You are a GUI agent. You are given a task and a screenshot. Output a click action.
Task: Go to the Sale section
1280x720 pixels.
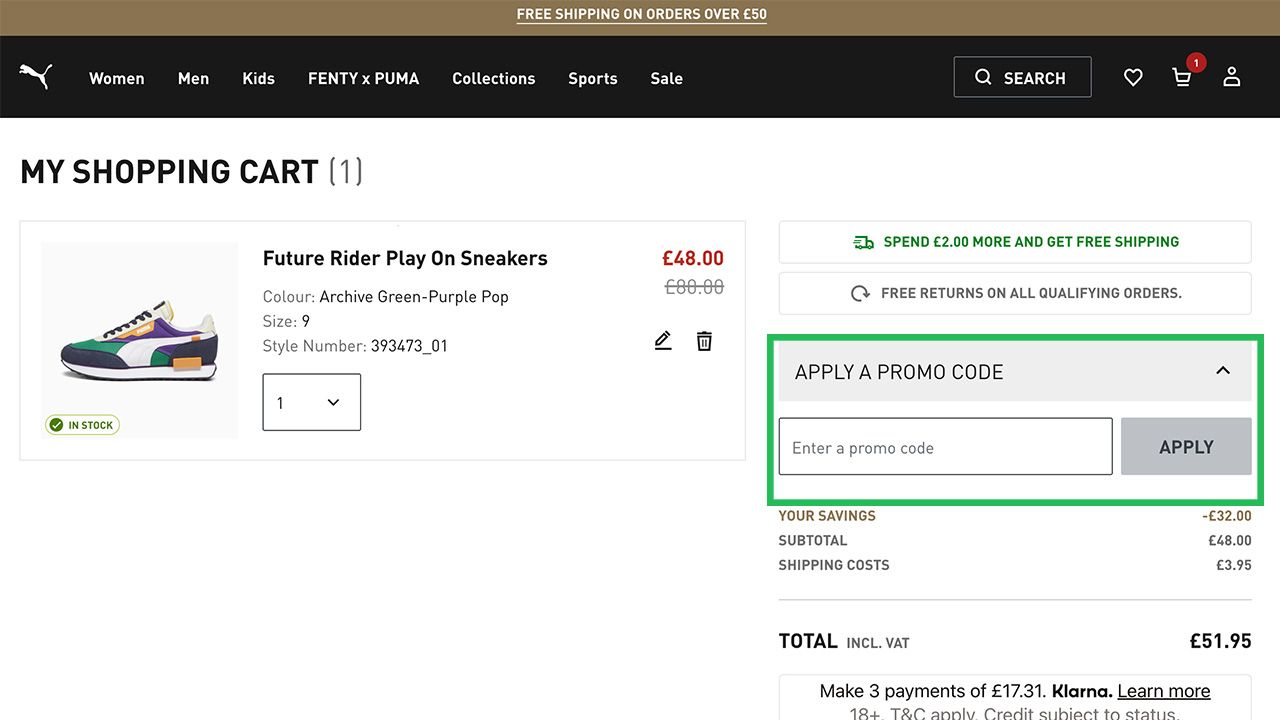pos(666,78)
